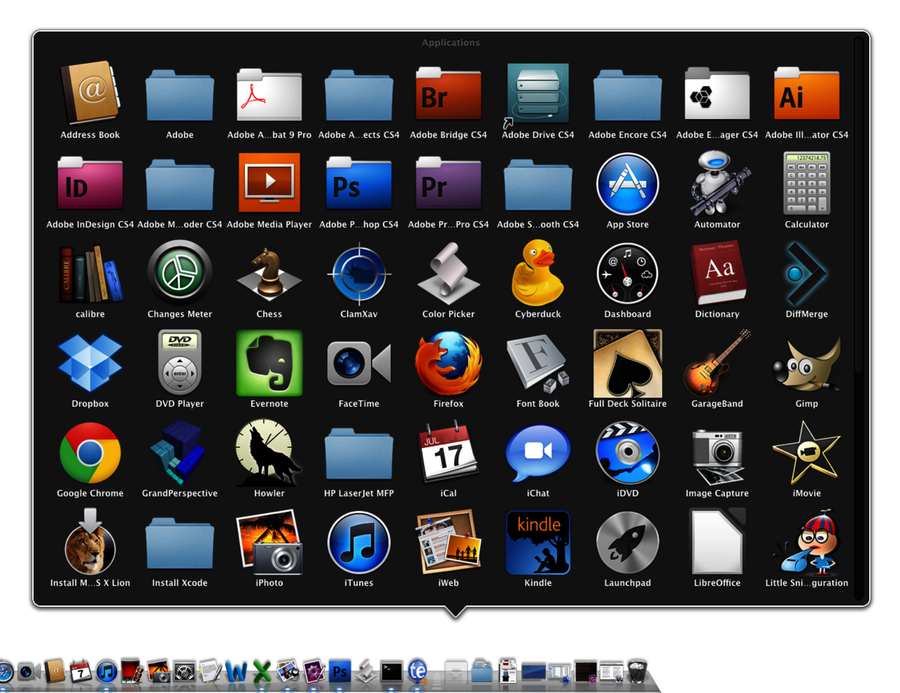This screenshot has width=900, height=693.
Task: Launch Image Capture
Action: click(717, 456)
